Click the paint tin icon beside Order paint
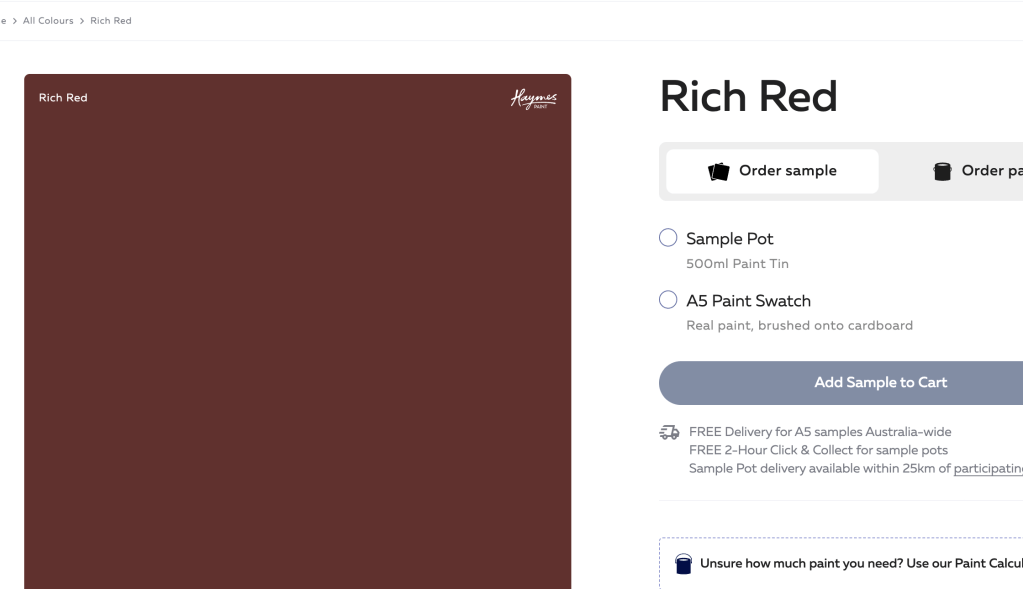Screen dimensions: 1023x589 [x=942, y=171]
